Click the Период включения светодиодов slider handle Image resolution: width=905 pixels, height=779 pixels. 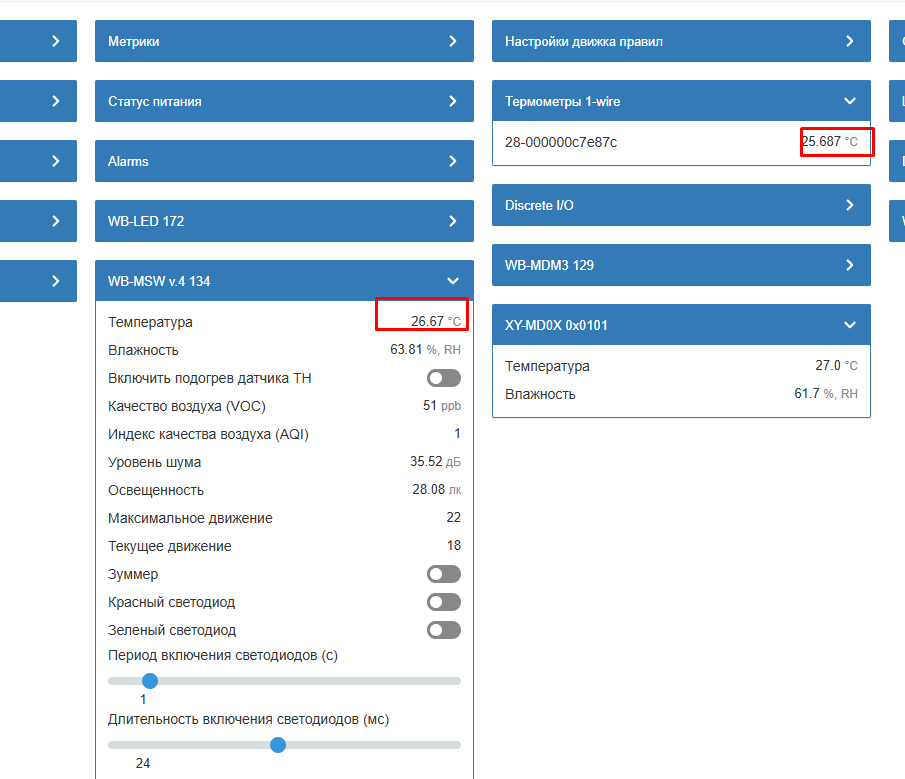[x=150, y=681]
